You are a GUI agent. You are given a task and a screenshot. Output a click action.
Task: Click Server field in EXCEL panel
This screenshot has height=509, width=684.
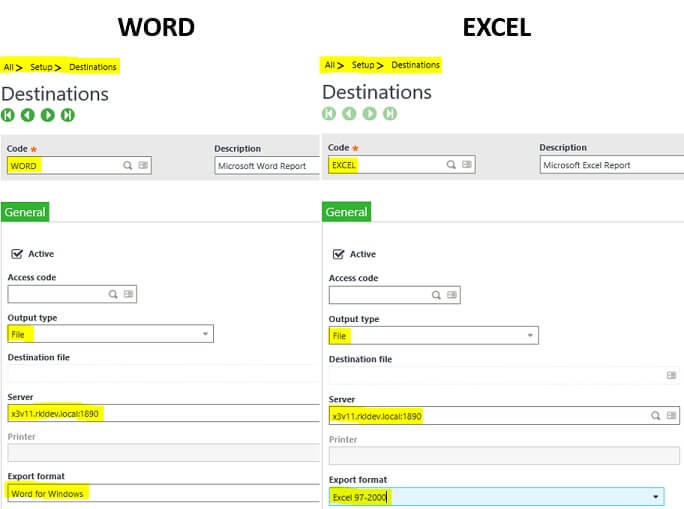point(504,416)
